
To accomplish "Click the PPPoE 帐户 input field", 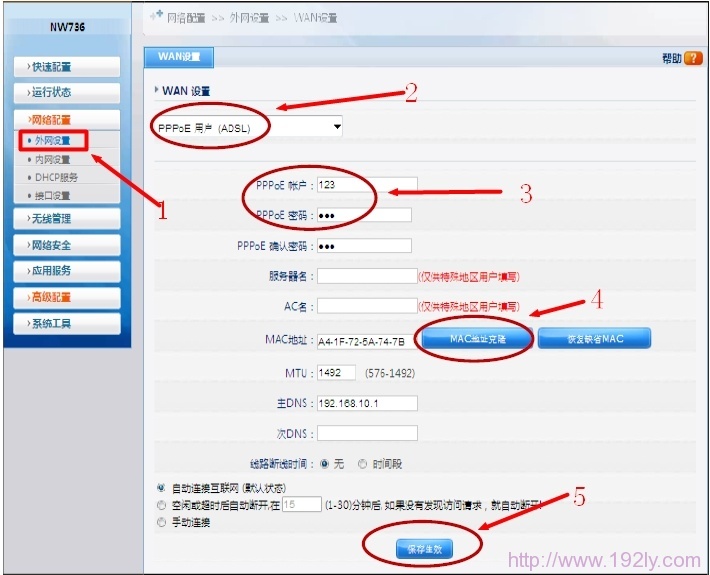I will (x=366, y=185).
